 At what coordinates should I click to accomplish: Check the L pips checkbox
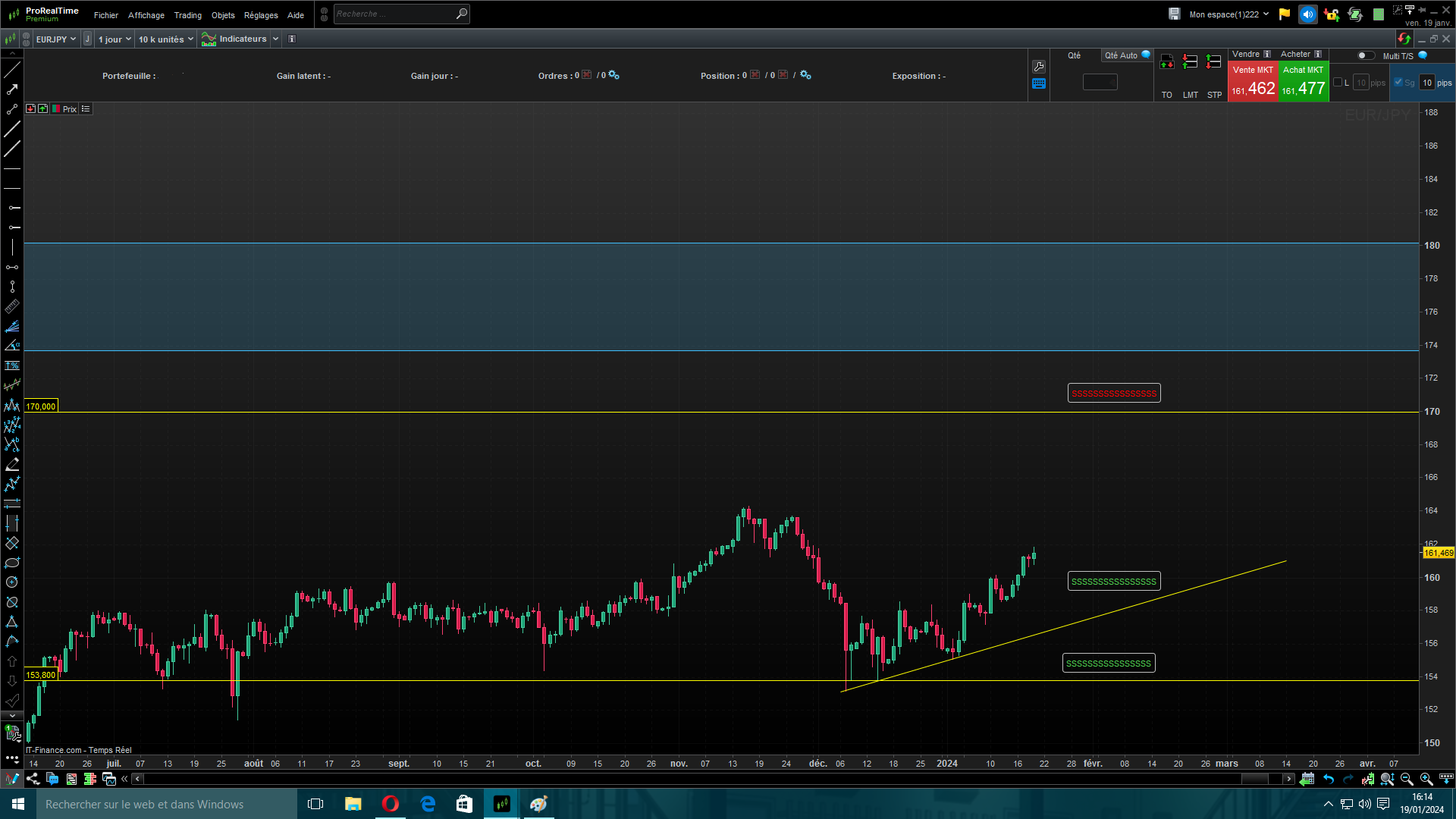tap(1338, 83)
